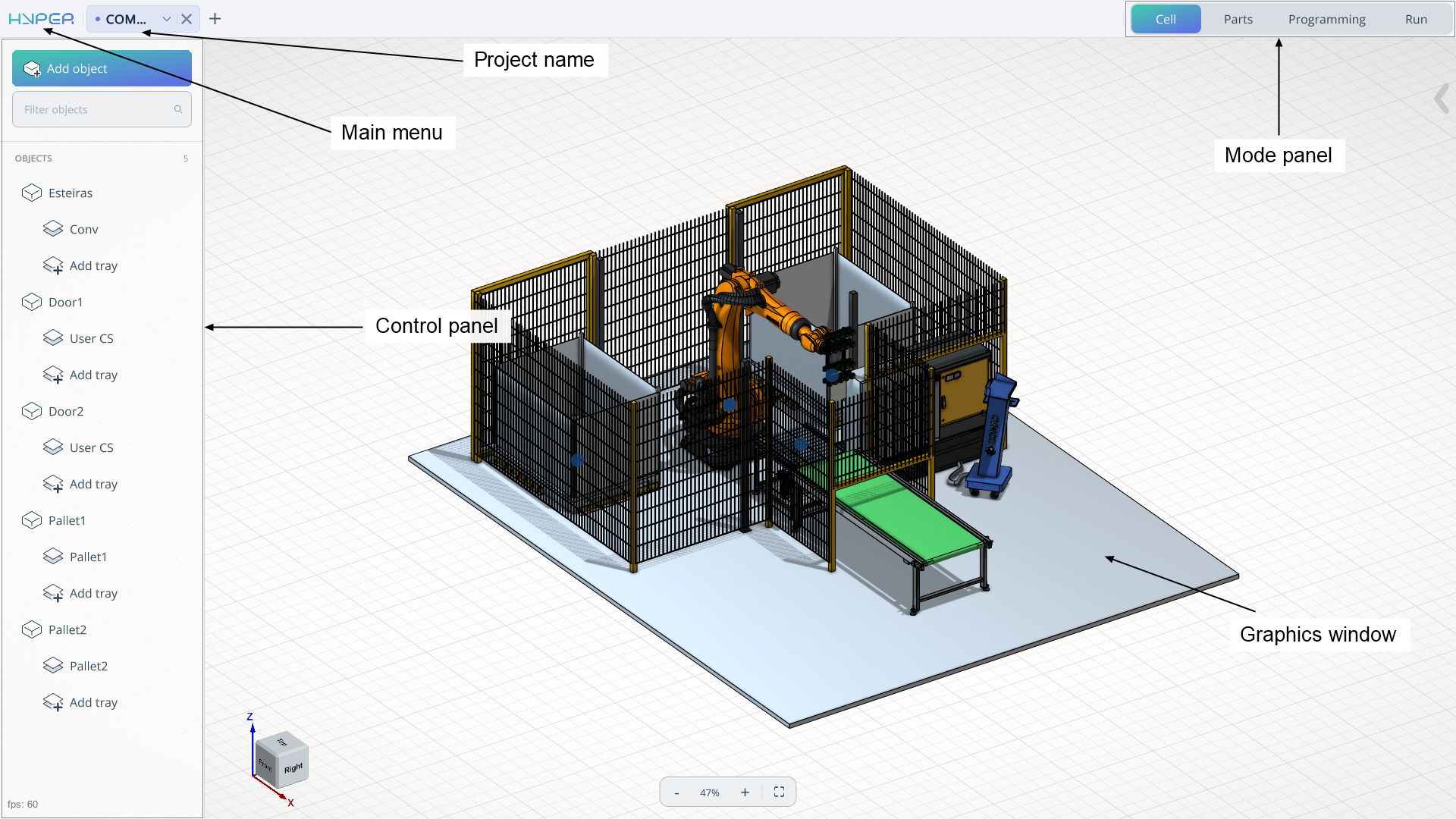Fit view with the fullscreen icon
Screen dimensions: 1456x819
coord(779,792)
